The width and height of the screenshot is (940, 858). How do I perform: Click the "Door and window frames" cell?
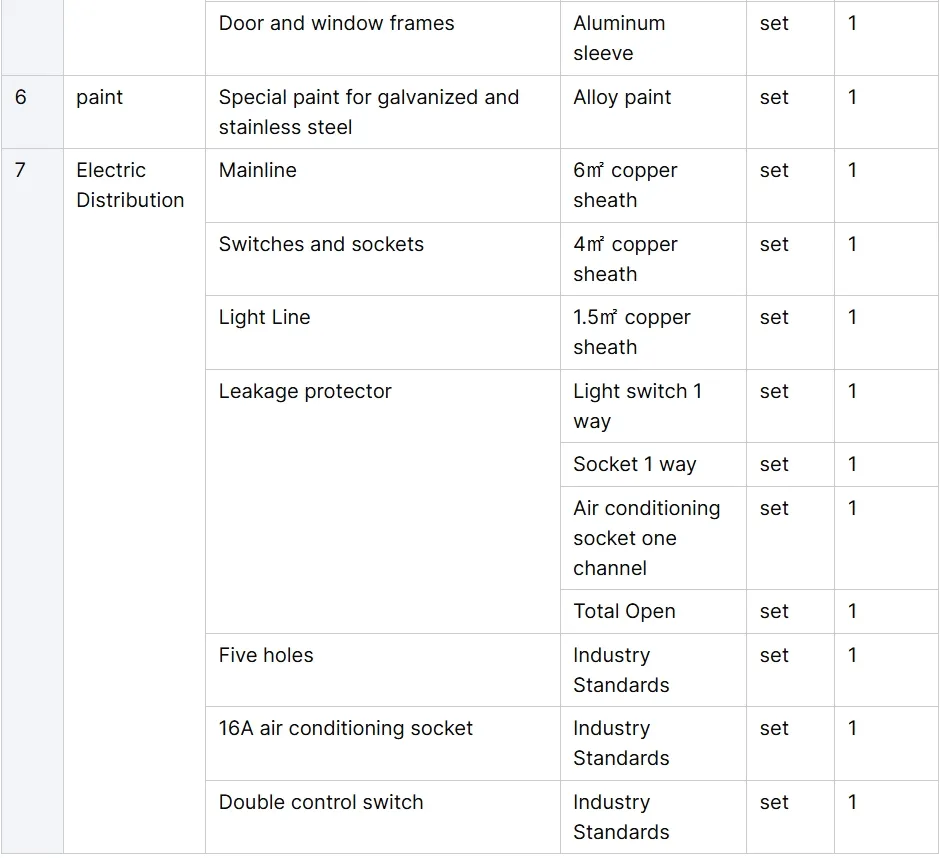click(336, 24)
